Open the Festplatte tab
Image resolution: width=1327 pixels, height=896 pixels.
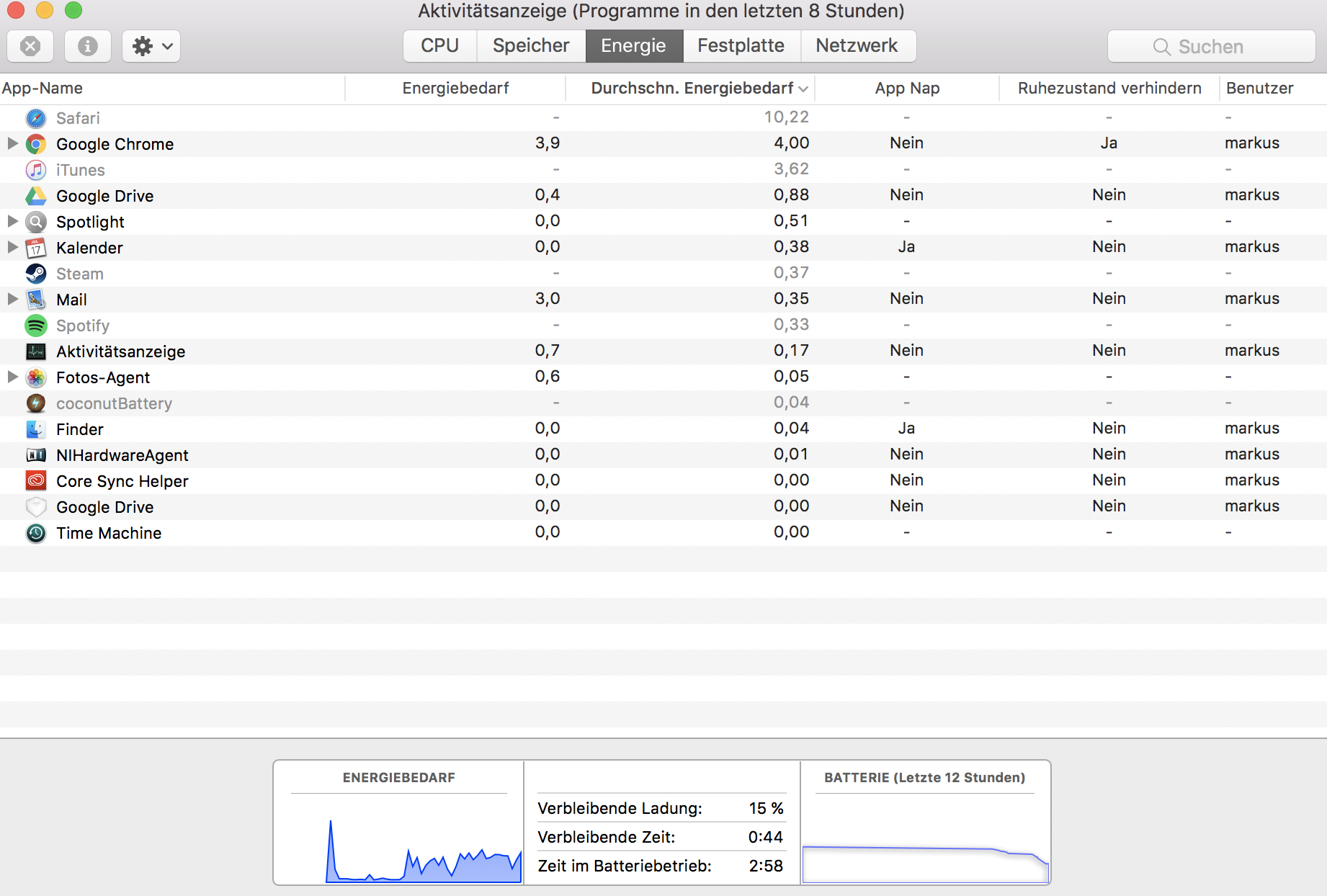741,46
